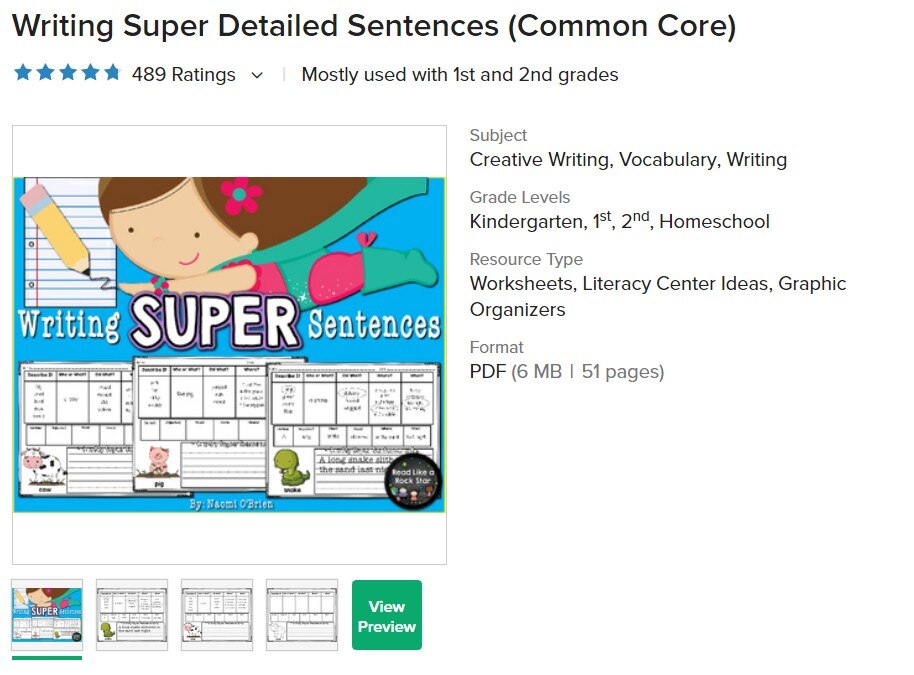Screen dimensions: 914x675
Task: Select the cover image thumbnail
Action: pyautogui.click(x=45, y=615)
